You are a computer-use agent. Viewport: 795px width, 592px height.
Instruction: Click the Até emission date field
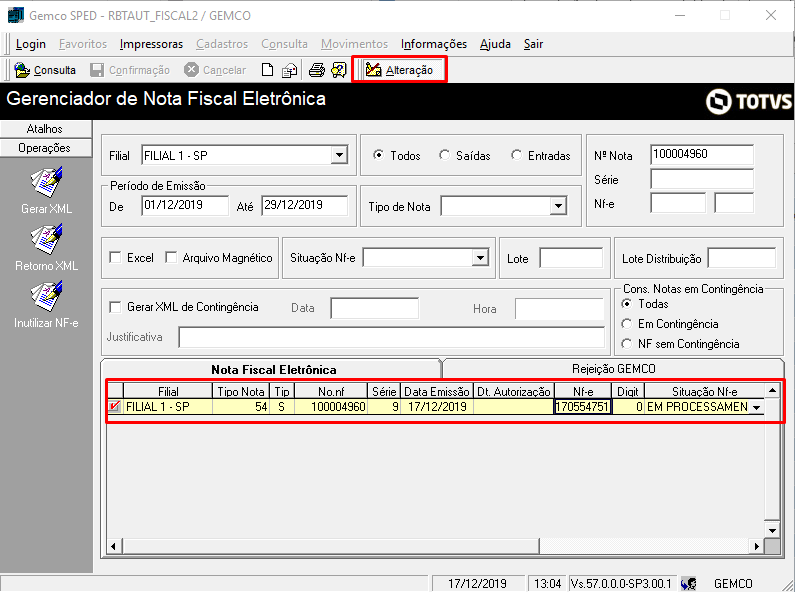coord(305,205)
